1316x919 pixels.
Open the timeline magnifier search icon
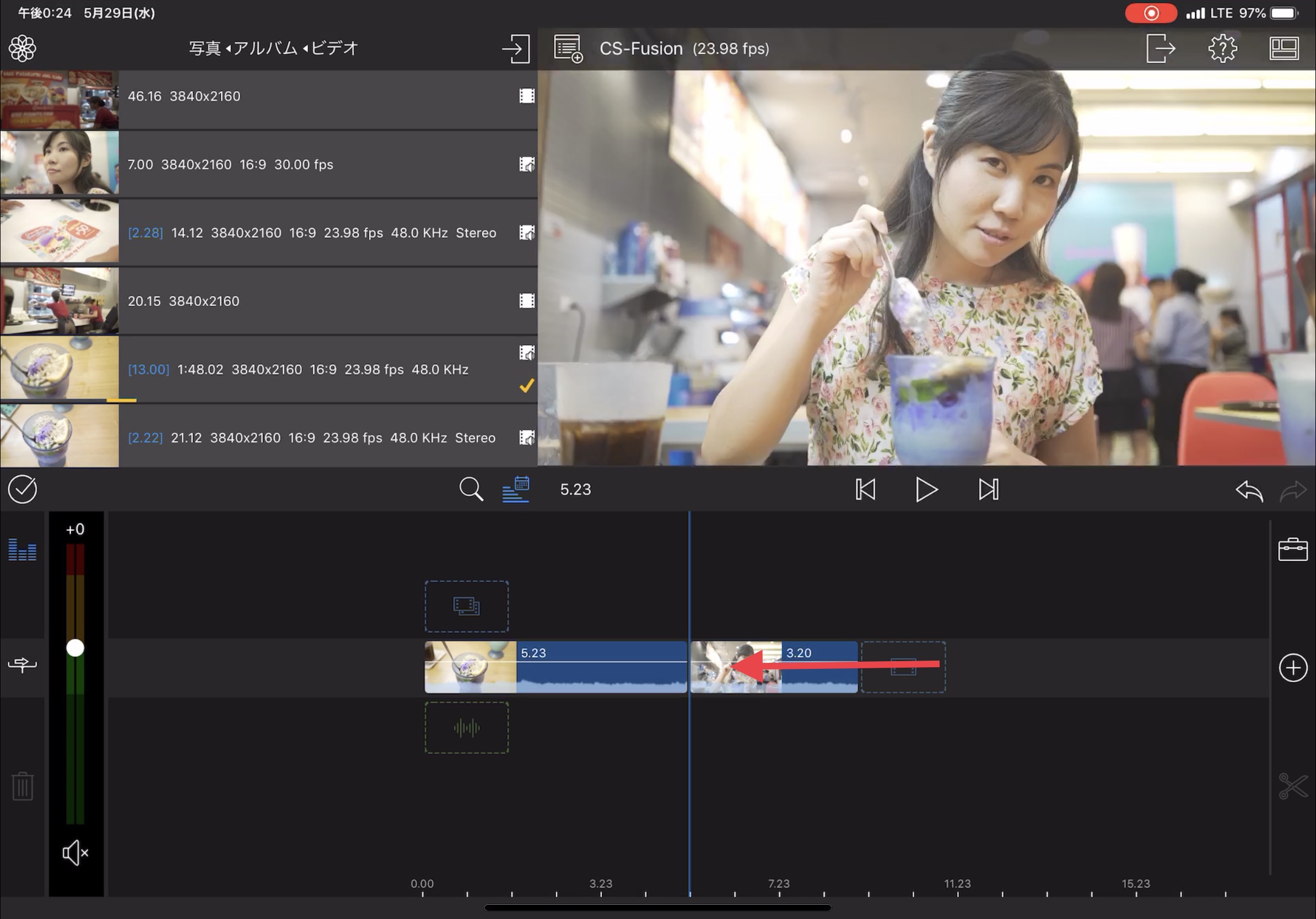(471, 490)
